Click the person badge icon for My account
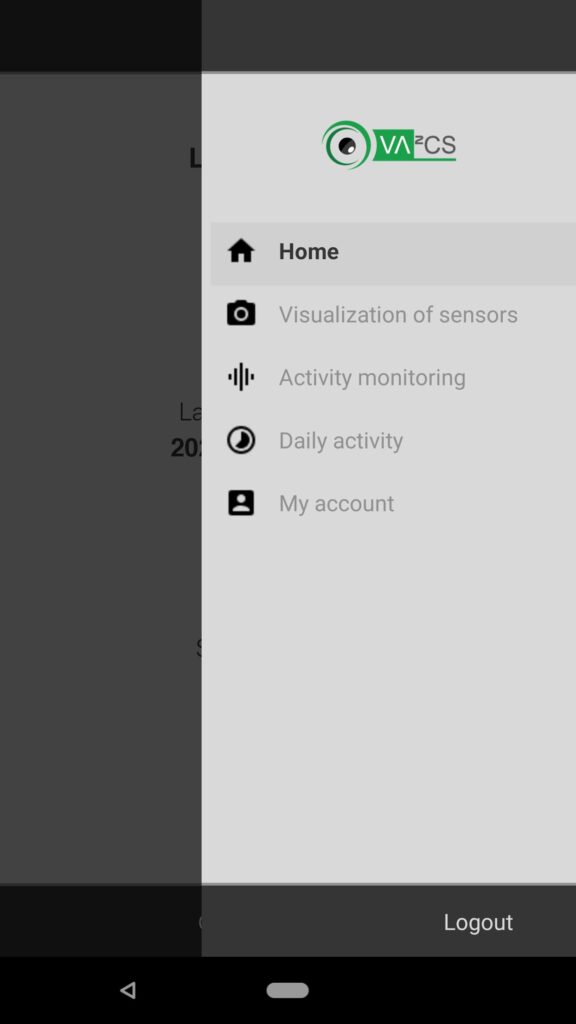The height and width of the screenshot is (1024, 576). point(241,503)
